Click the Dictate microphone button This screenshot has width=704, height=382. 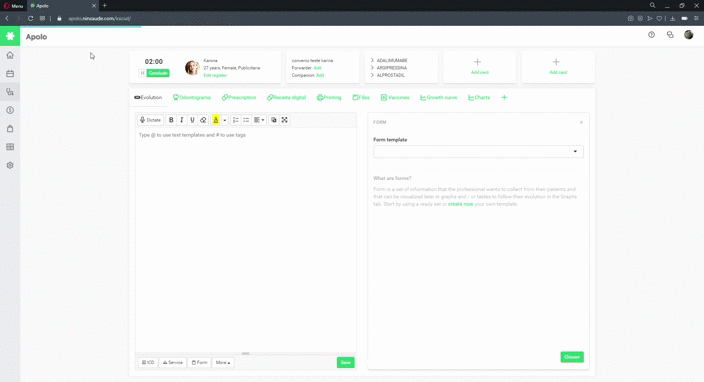[x=150, y=120]
